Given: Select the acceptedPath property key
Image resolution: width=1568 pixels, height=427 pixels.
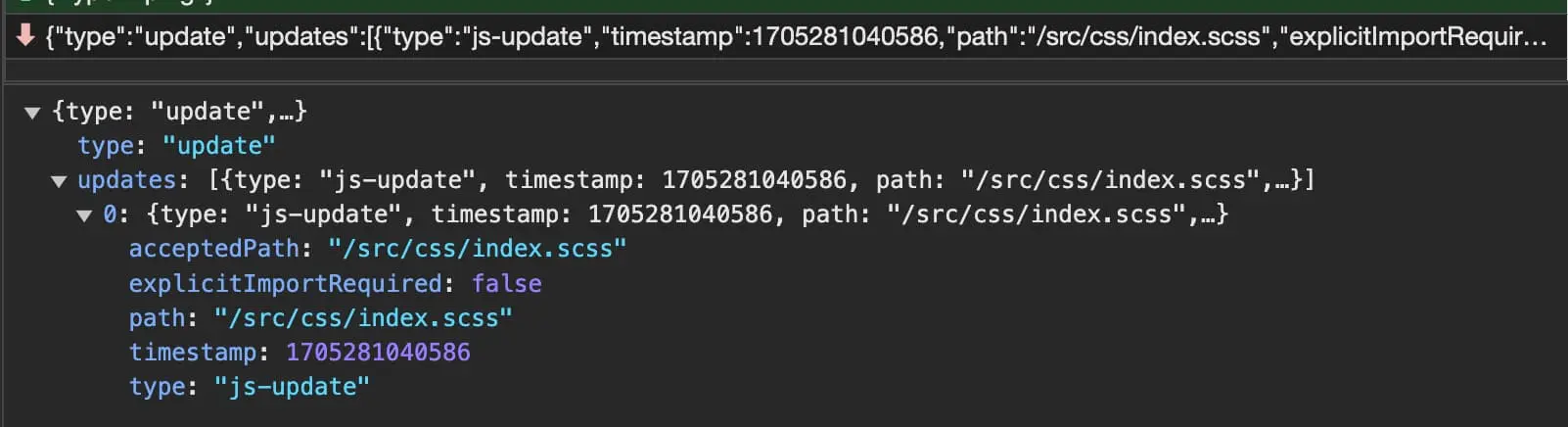Looking at the screenshot, I should (213, 249).
